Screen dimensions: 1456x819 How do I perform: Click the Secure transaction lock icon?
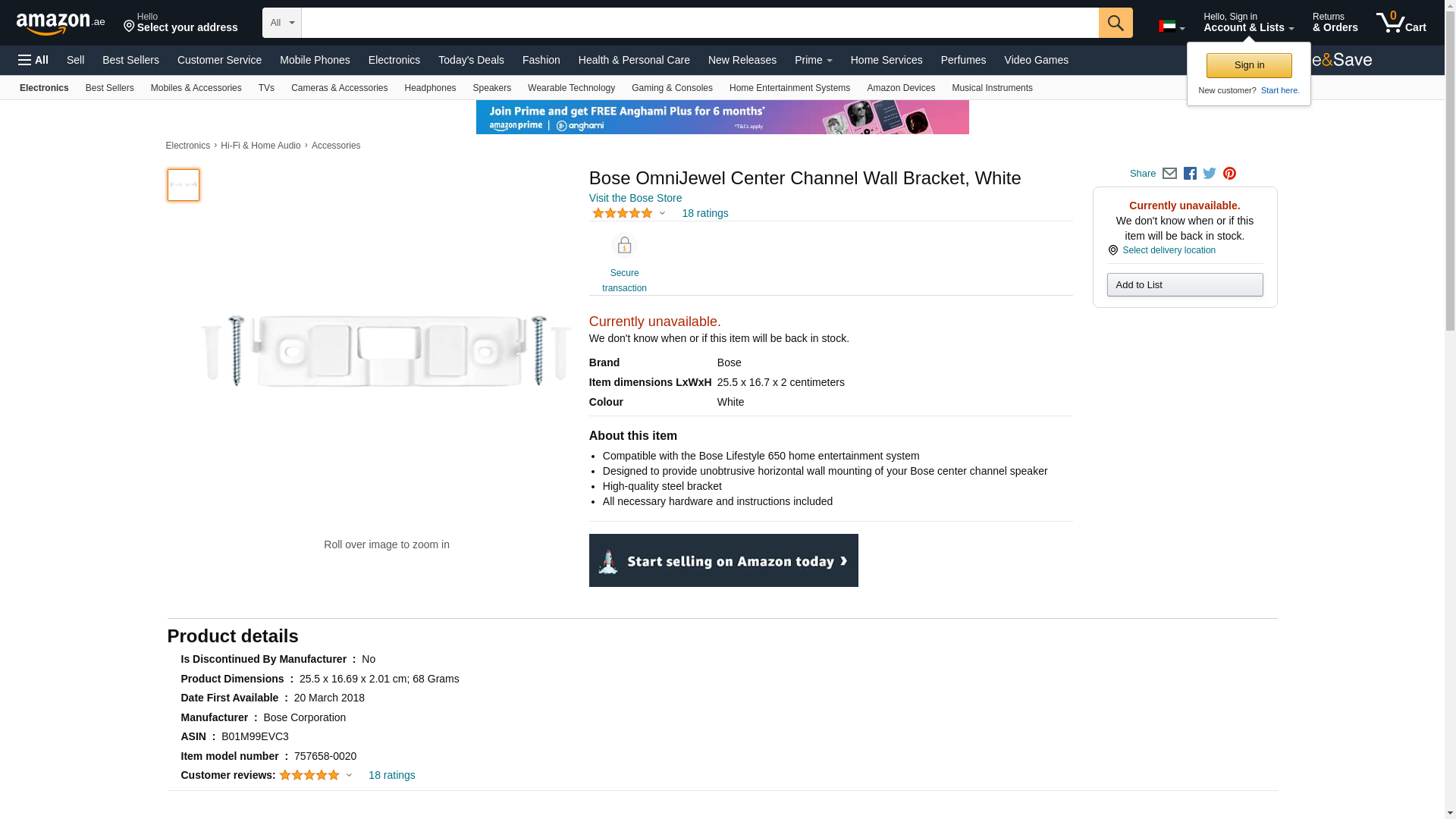pos(624,246)
